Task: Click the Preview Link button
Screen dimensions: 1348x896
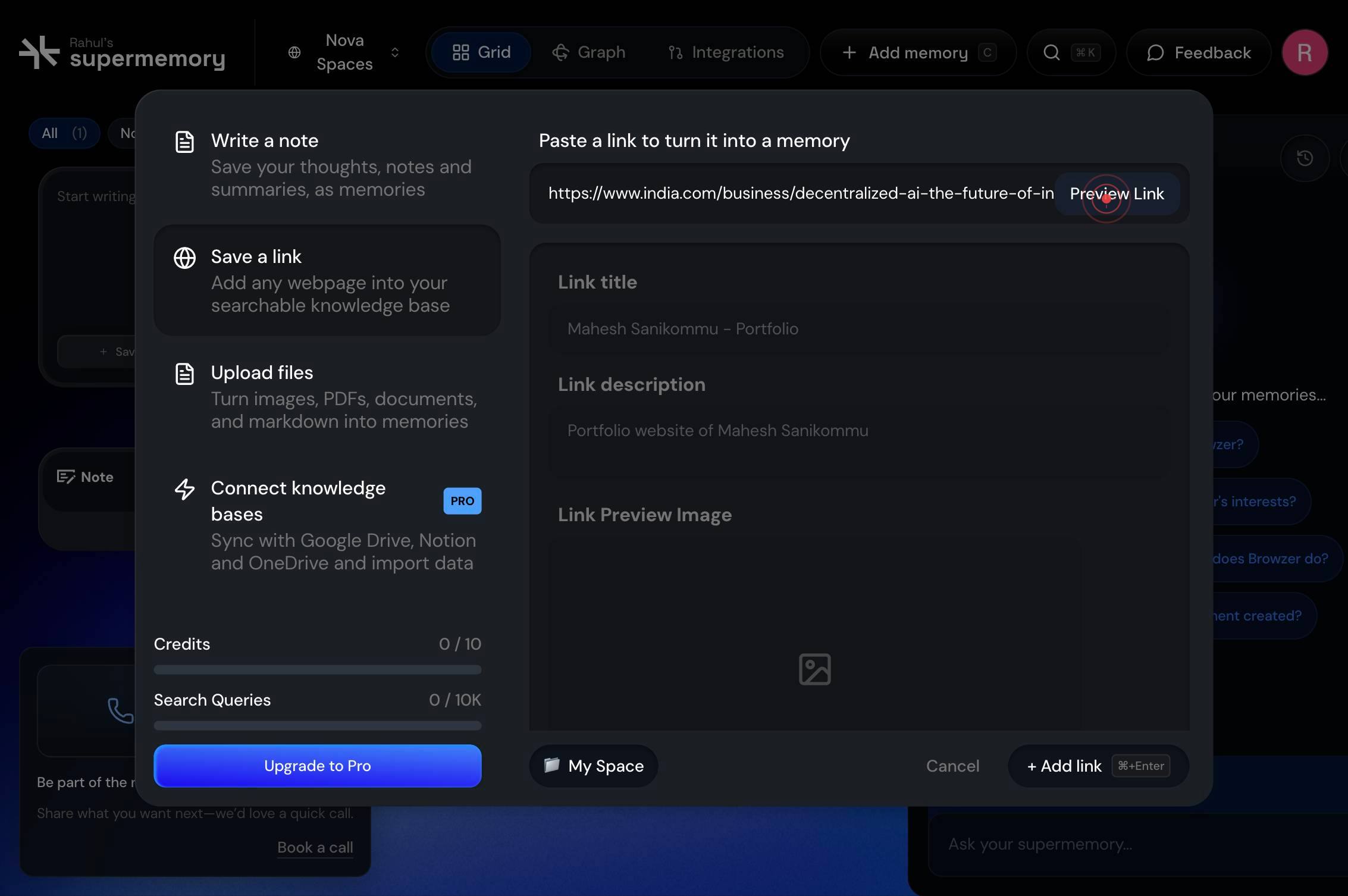Action: (x=1117, y=194)
